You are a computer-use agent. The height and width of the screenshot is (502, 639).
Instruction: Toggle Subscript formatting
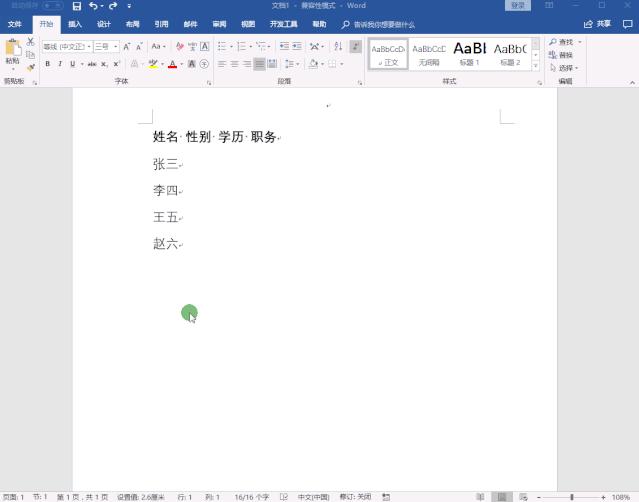pos(104,64)
